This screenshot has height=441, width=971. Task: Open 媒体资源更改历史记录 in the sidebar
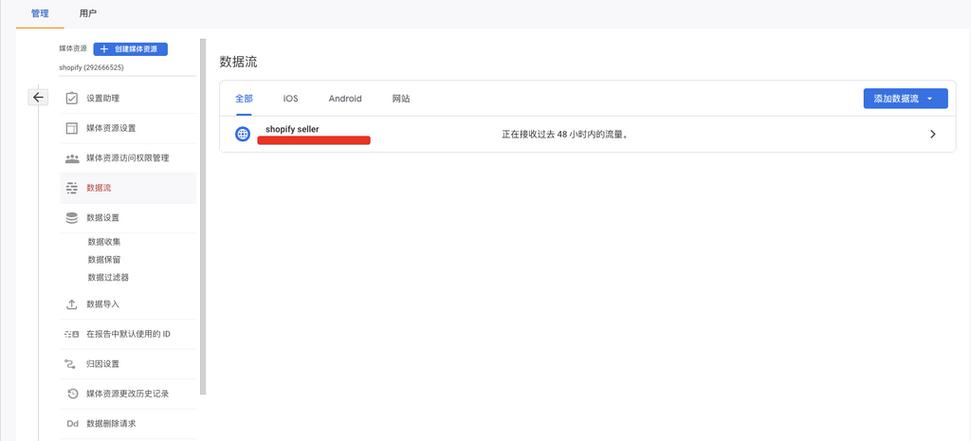(128, 394)
